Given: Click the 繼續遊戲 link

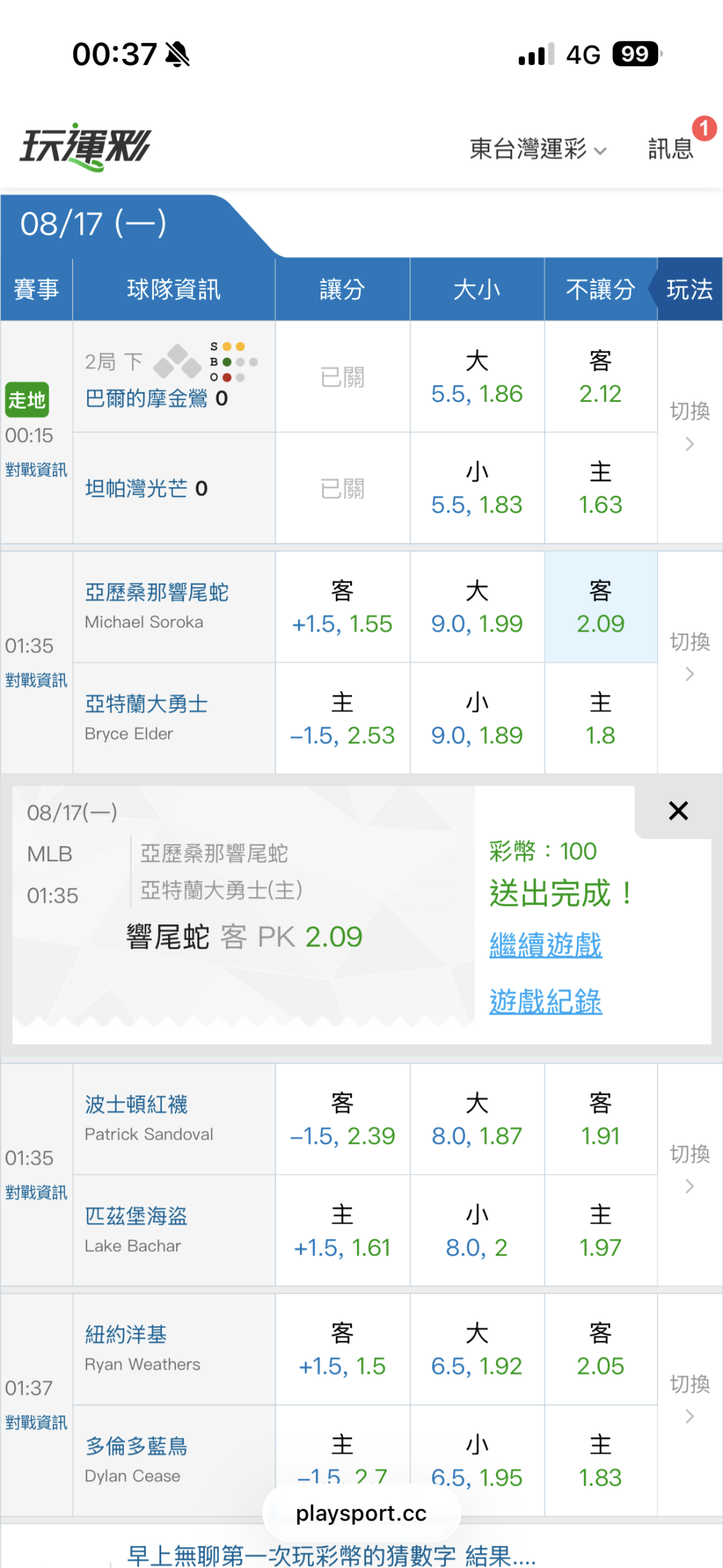Looking at the screenshot, I should [546, 945].
